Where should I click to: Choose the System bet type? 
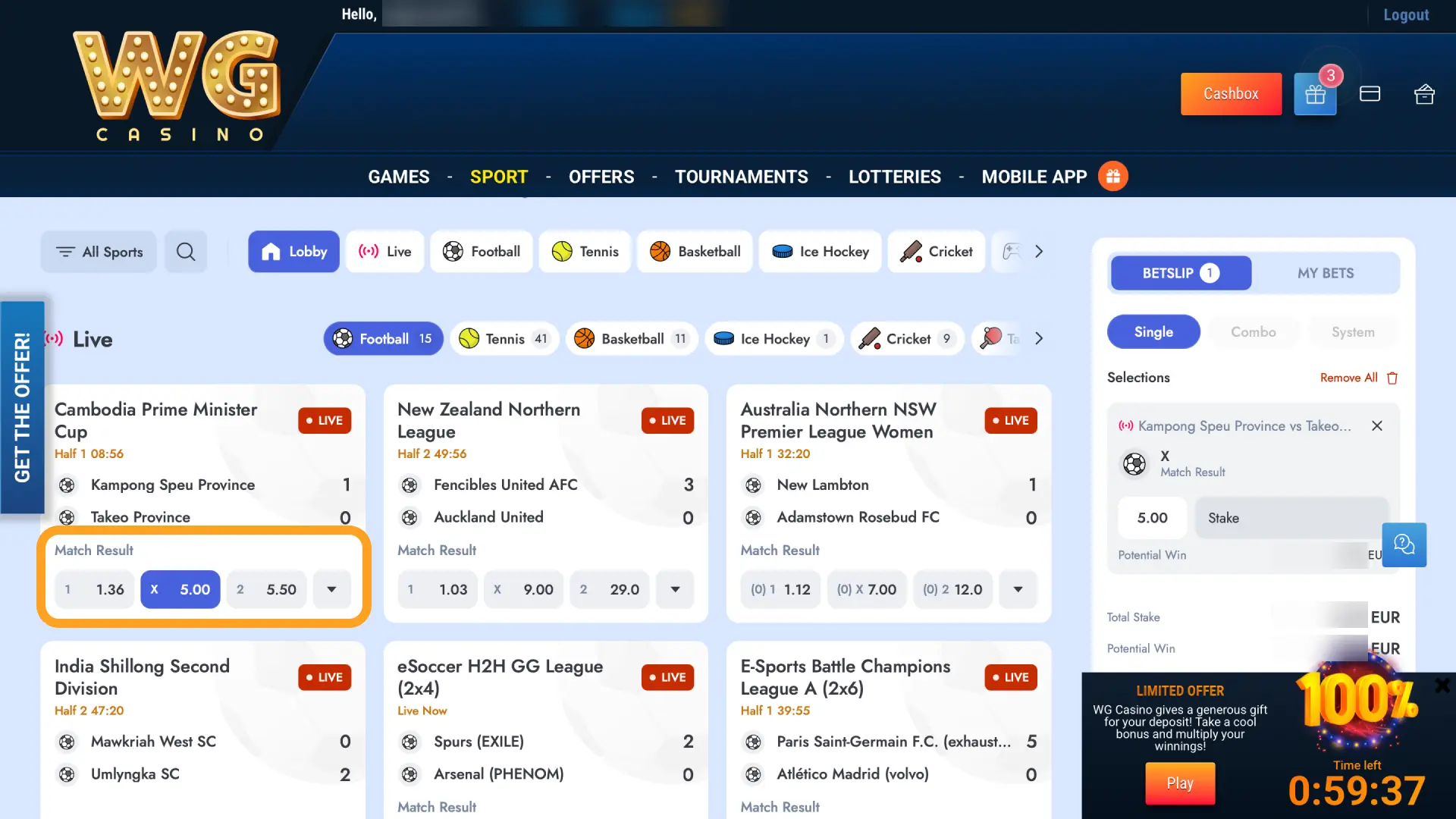tap(1353, 332)
